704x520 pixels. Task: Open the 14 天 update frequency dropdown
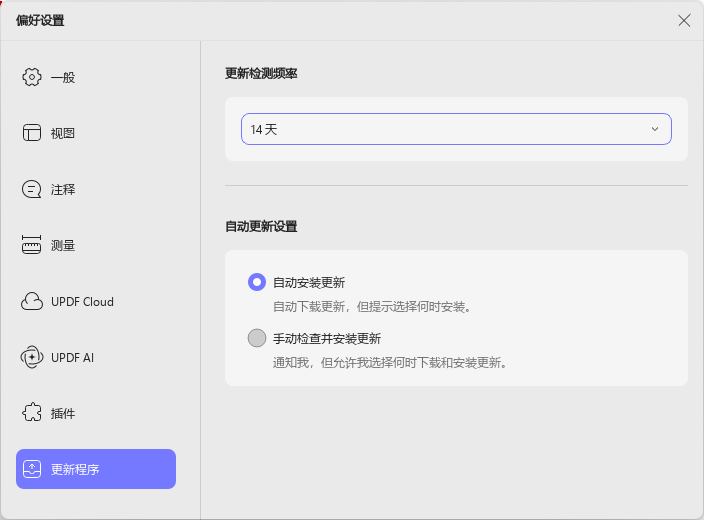point(456,129)
